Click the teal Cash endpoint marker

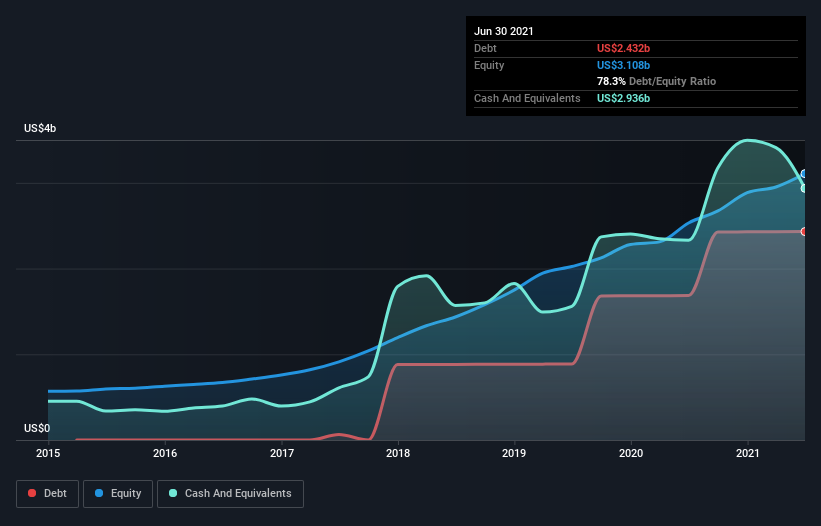click(x=804, y=188)
